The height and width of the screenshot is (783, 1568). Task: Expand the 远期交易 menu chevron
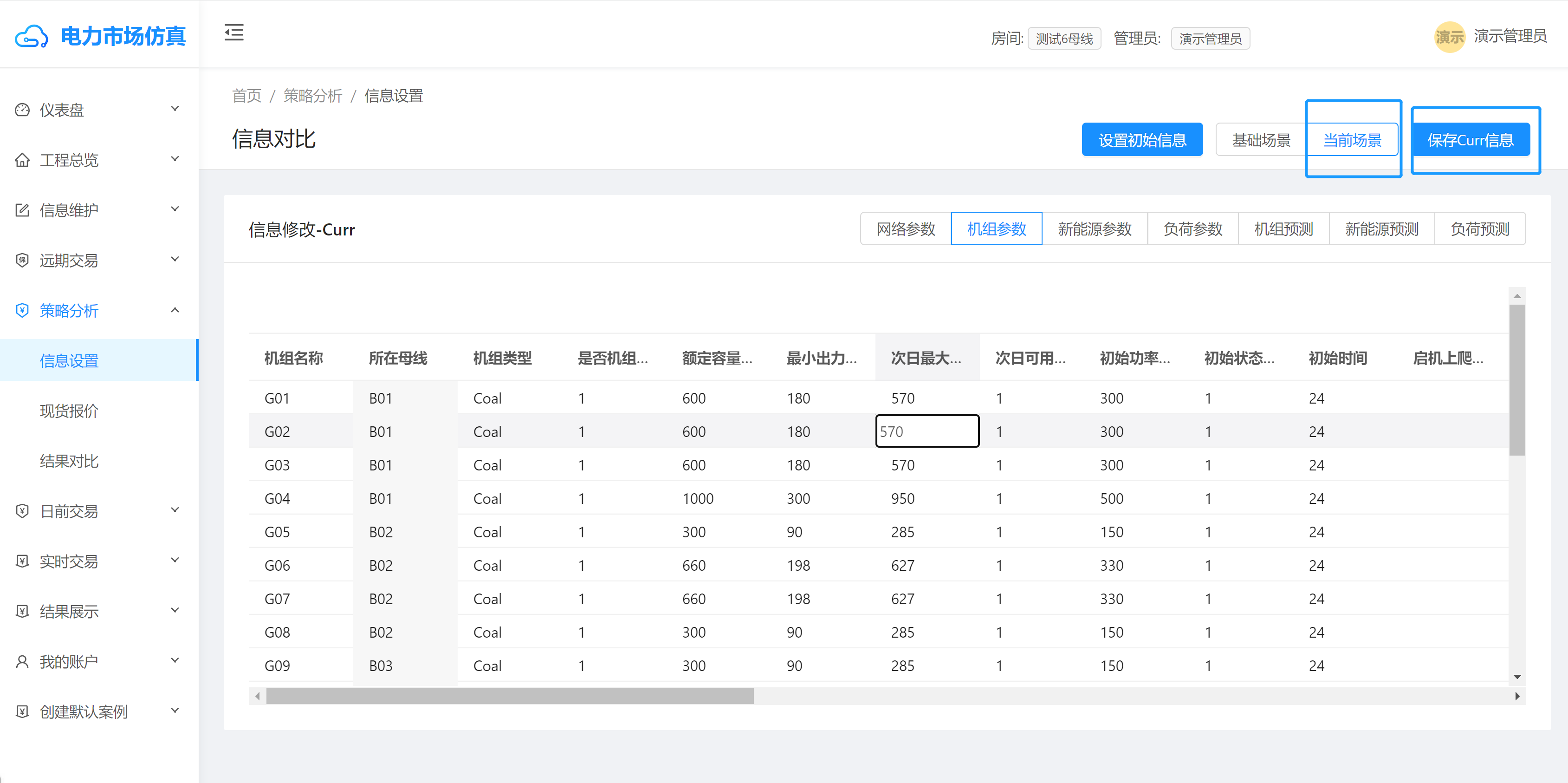click(x=175, y=260)
